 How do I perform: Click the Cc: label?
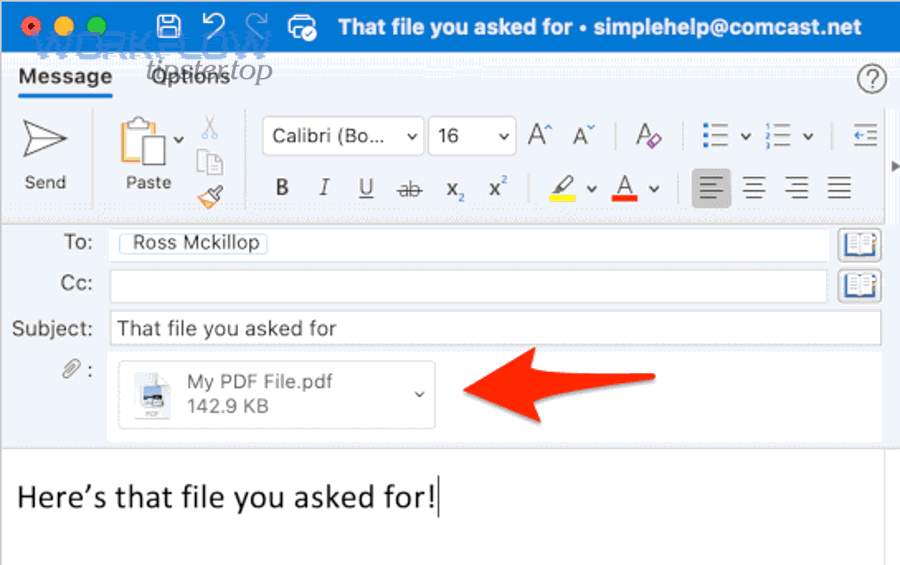[x=76, y=283]
